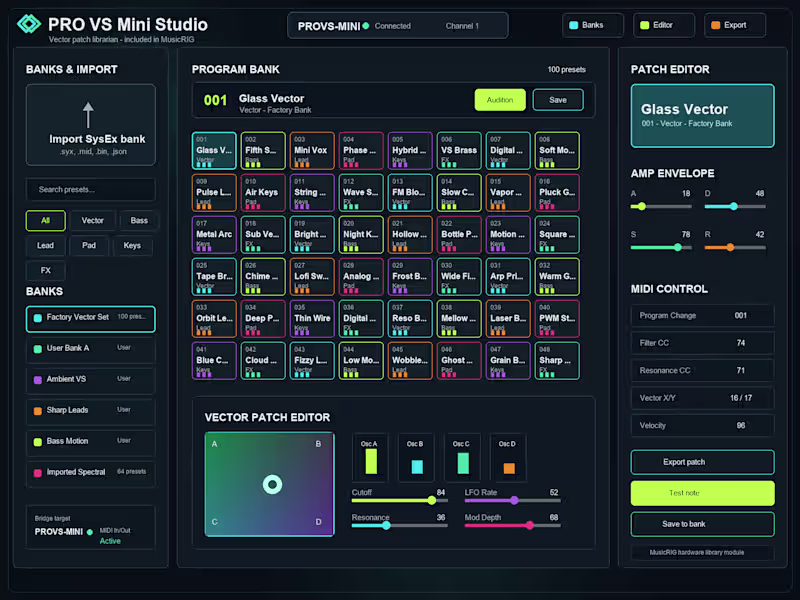Click the Factory Vector Set cyan bank swatch
Image resolution: width=800 pixels, height=600 pixels.
(38, 318)
